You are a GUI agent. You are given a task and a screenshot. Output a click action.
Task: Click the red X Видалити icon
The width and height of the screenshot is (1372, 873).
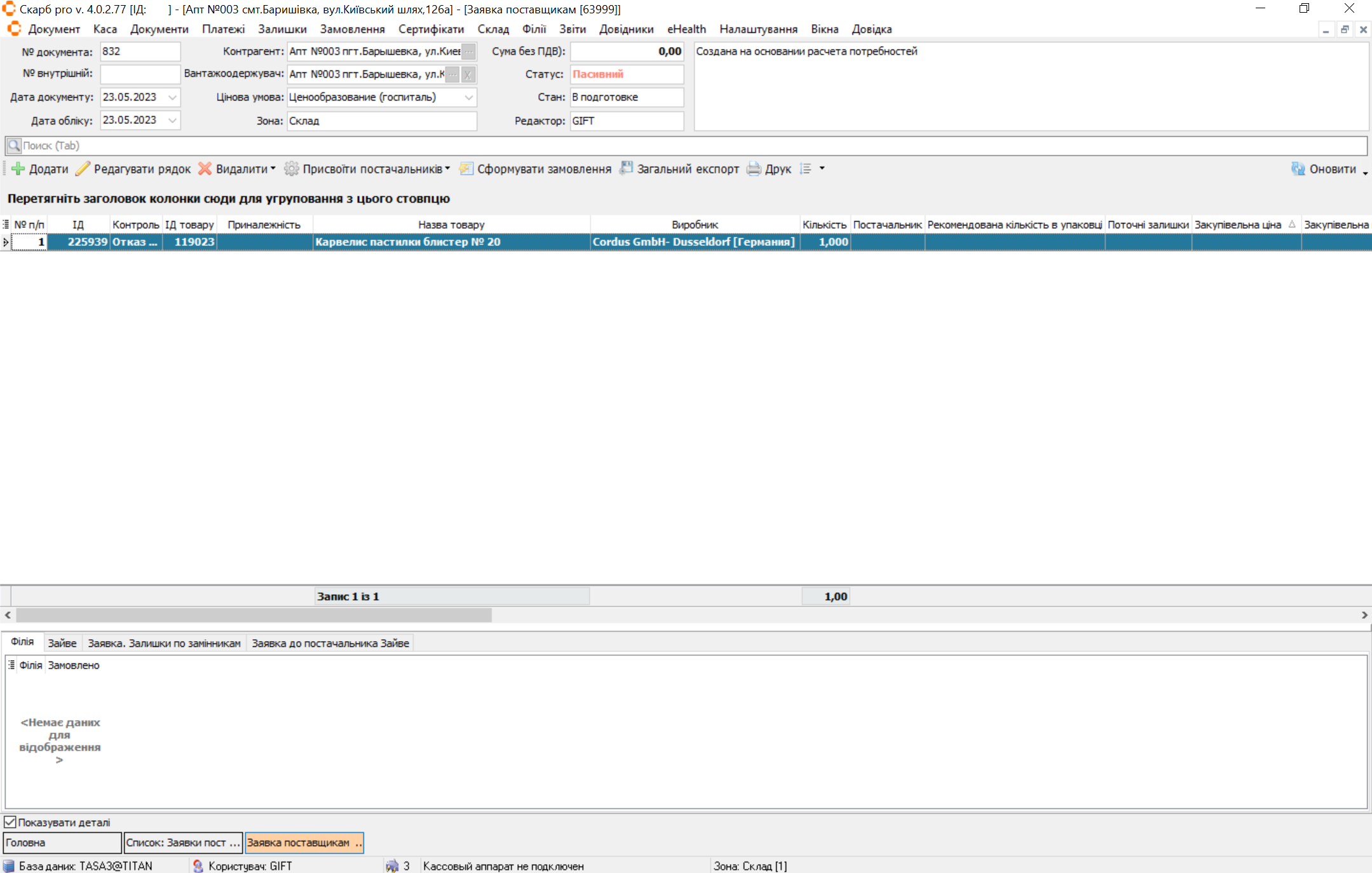click(x=205, y=169)
